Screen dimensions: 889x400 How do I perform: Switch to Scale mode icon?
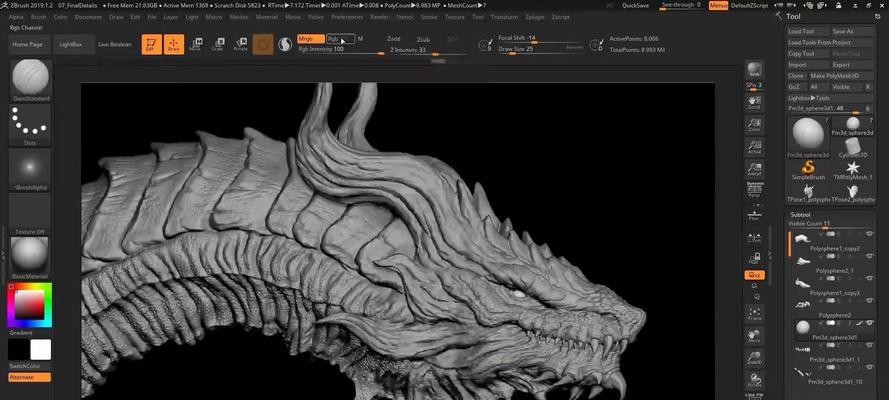pyautogui.click(x=218, y=44)
